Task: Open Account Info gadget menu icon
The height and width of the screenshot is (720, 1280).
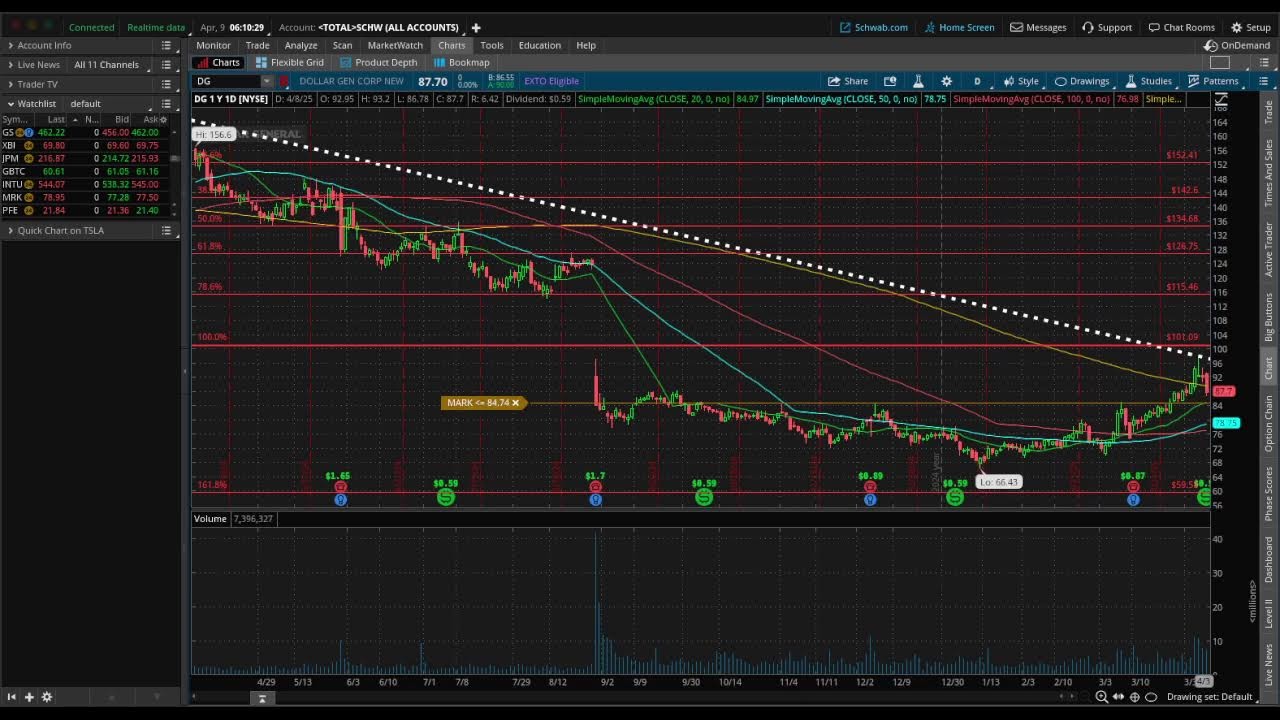Action: (x=167, y=45)
